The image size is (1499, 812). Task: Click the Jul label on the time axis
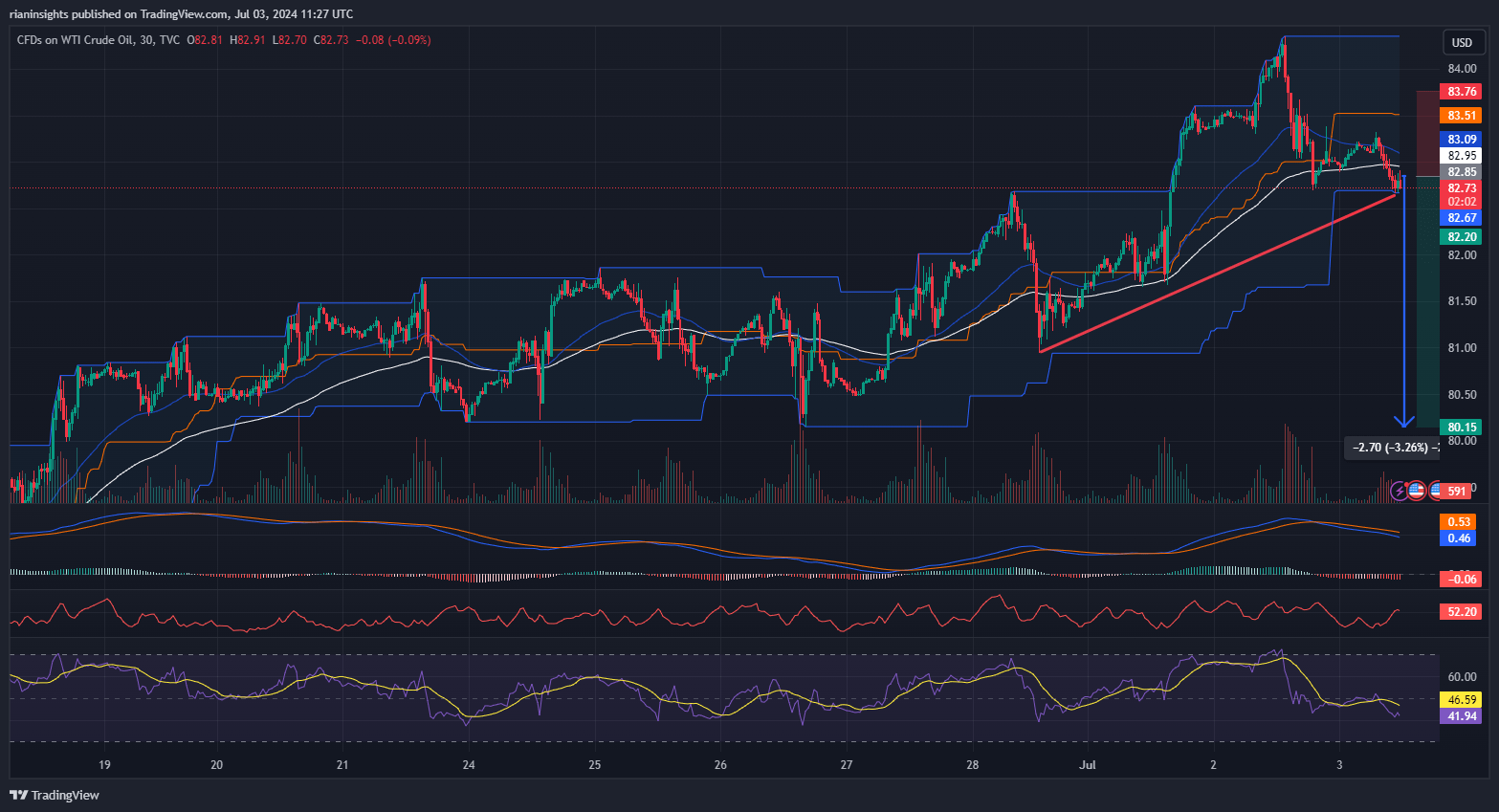(x=1087, y=765)
